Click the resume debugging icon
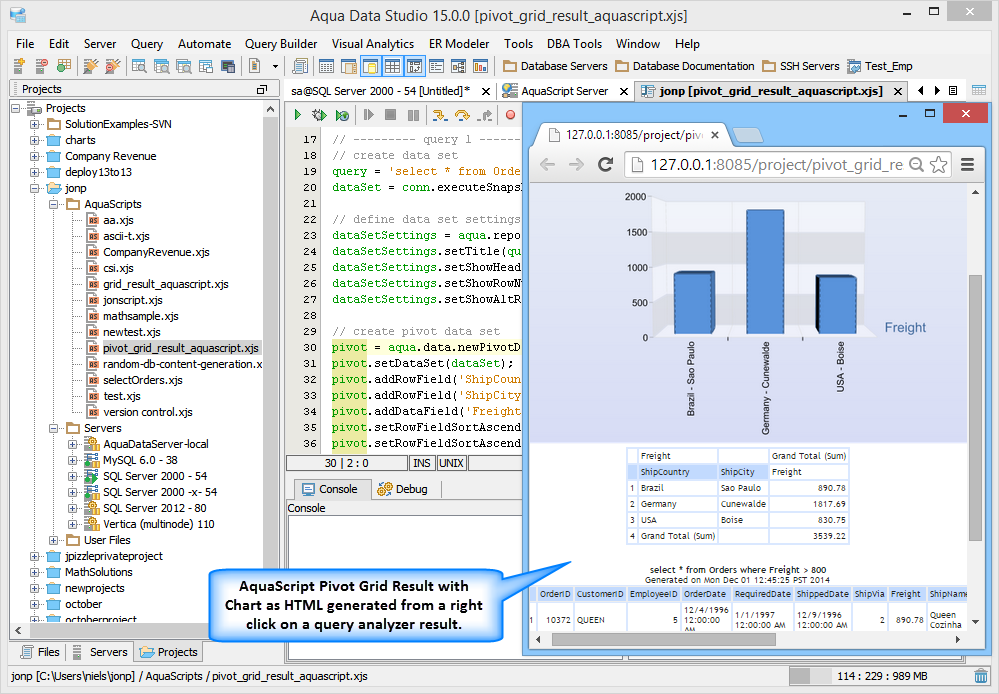The image size is (999, 694). pos(368,115)
